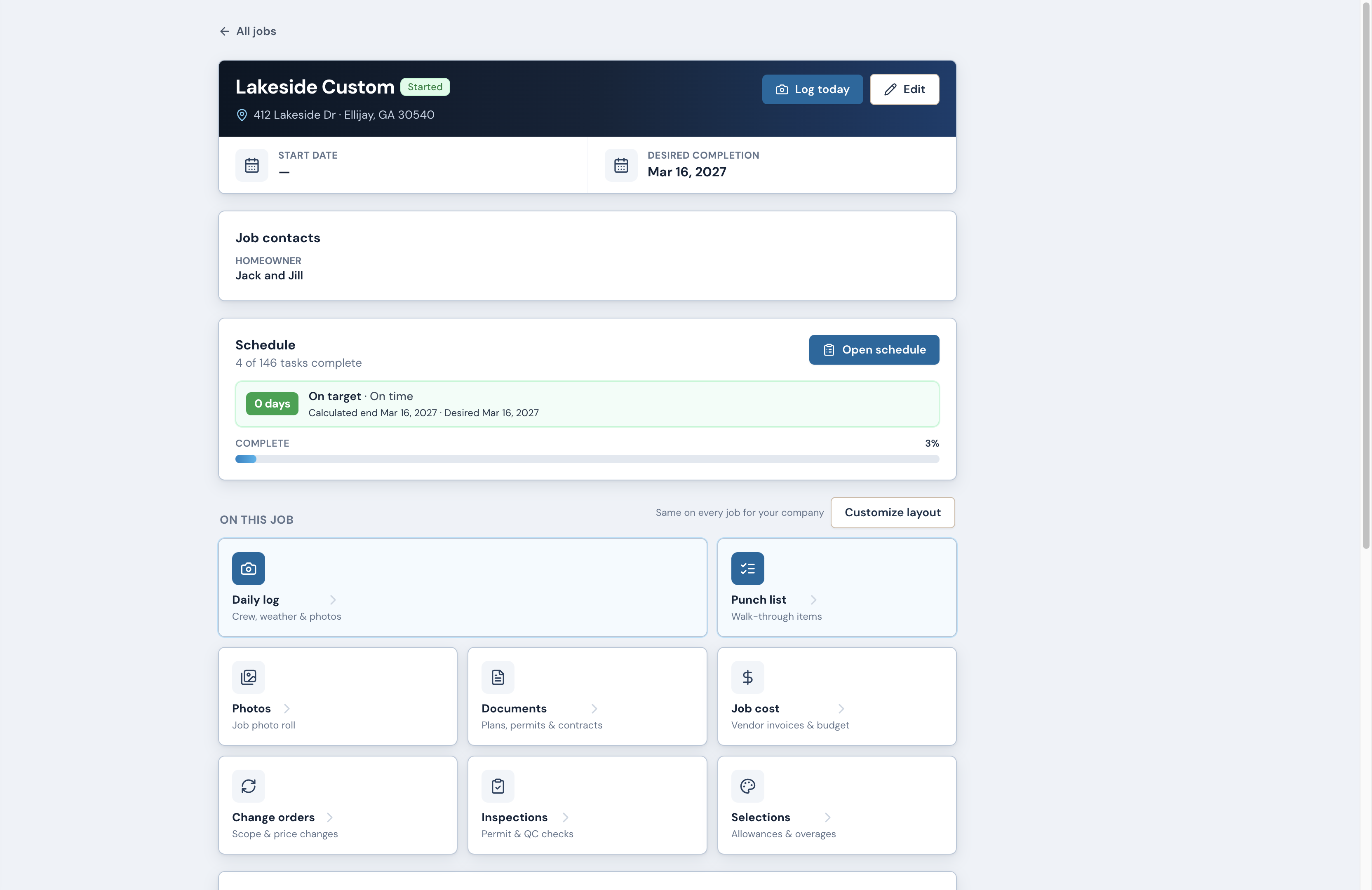
Task: Click the pencil icon inside Edit
Action: tap(890, 89)
